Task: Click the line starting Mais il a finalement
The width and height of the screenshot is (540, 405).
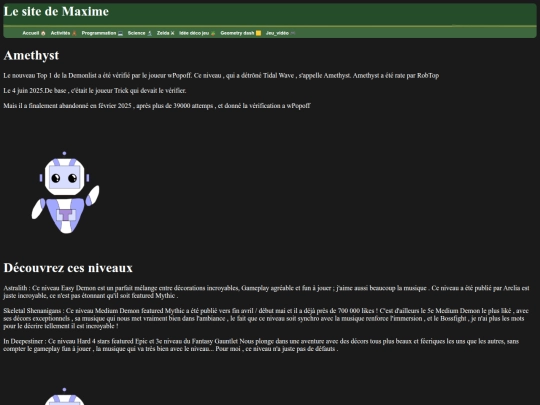Action: coord(157,106)
